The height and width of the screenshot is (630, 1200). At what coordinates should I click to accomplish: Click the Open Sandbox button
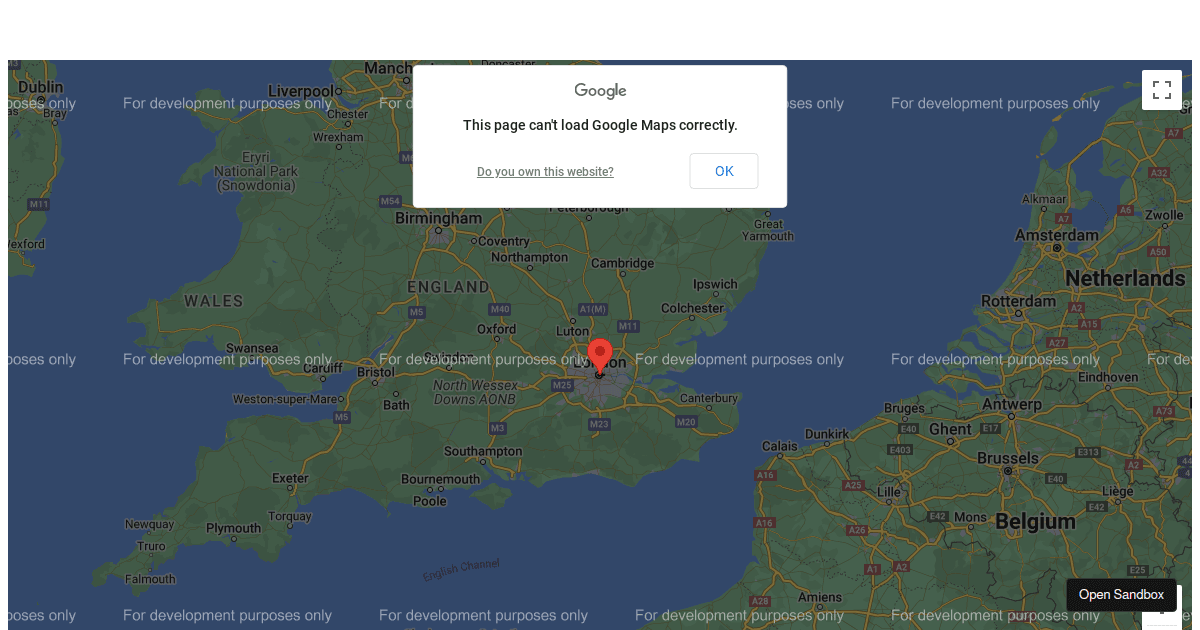(1121, 595)
